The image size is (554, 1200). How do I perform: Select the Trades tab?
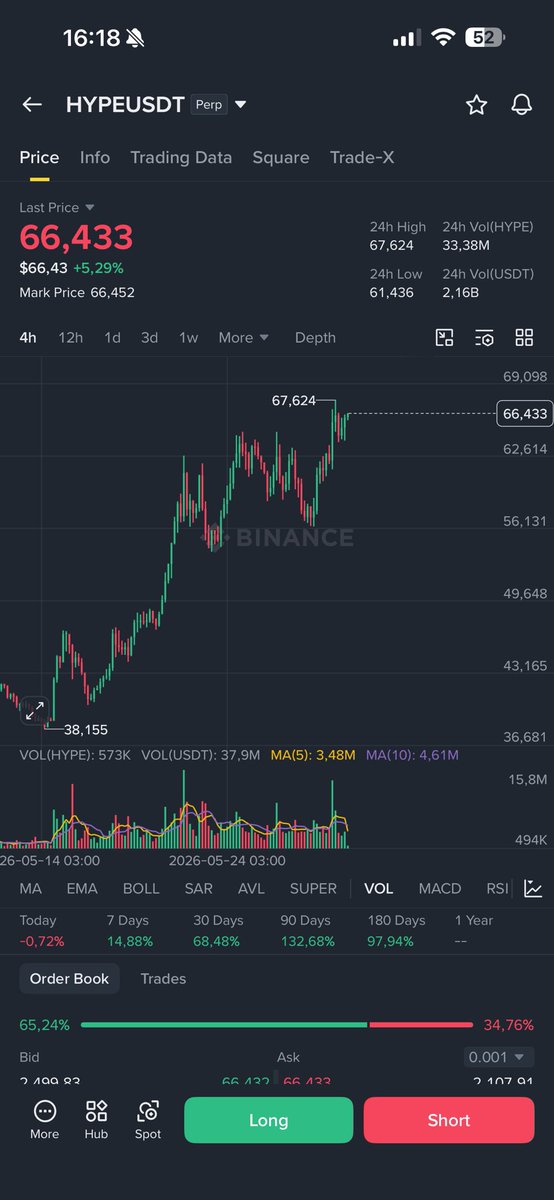click(163, 979)
